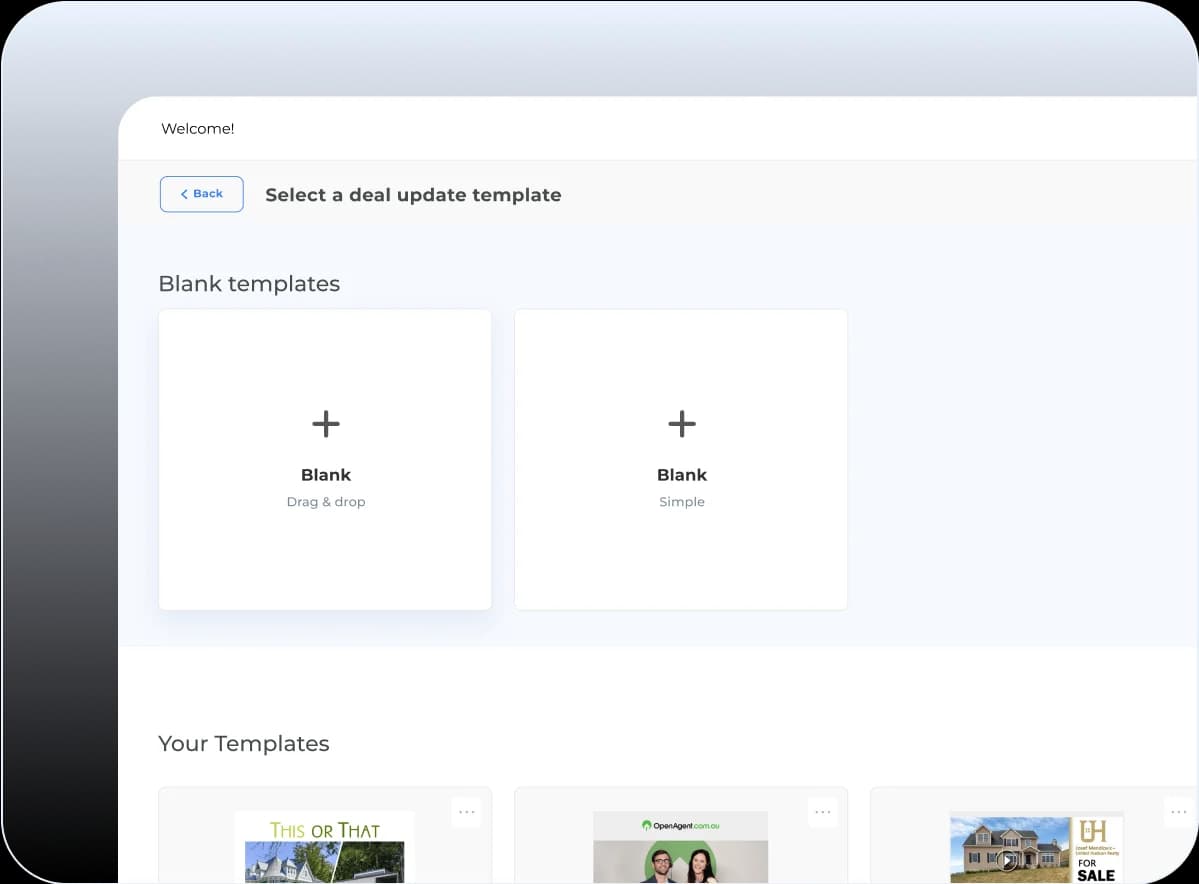Click the 'Welcome!' header text
The image size is (1199, 884).
(x=198, y=129)
